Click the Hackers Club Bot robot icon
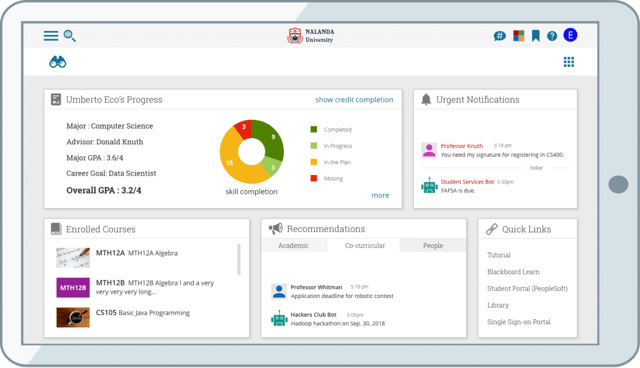 coord(279,319)
